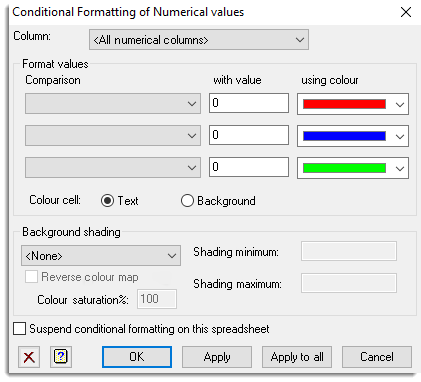Click the second with value field beside blue

click(x=249, y=135)
